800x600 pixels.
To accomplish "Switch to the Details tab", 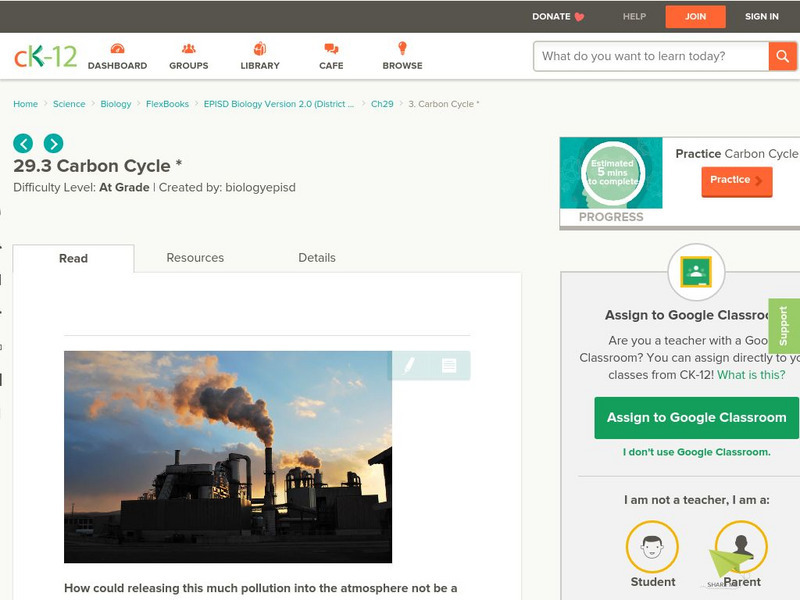I will [317, 258].
